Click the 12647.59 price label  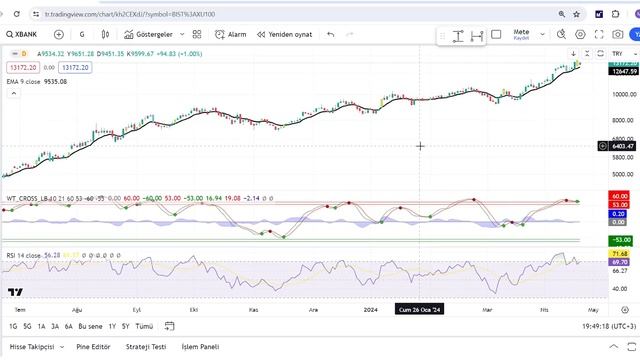point(624,71)
